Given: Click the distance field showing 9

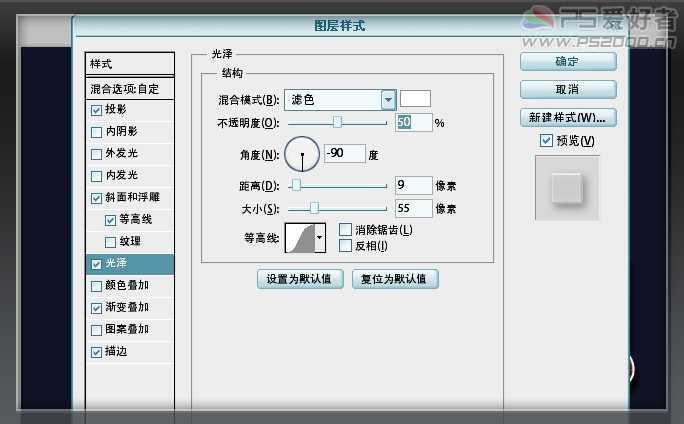Looking at the screenshot, I should (x=414, y=185).
